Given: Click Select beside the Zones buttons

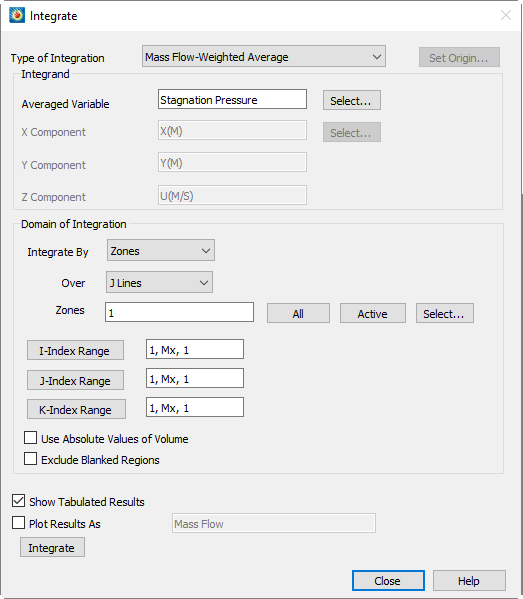Looking at the screenshot, I should click(445, 313).
